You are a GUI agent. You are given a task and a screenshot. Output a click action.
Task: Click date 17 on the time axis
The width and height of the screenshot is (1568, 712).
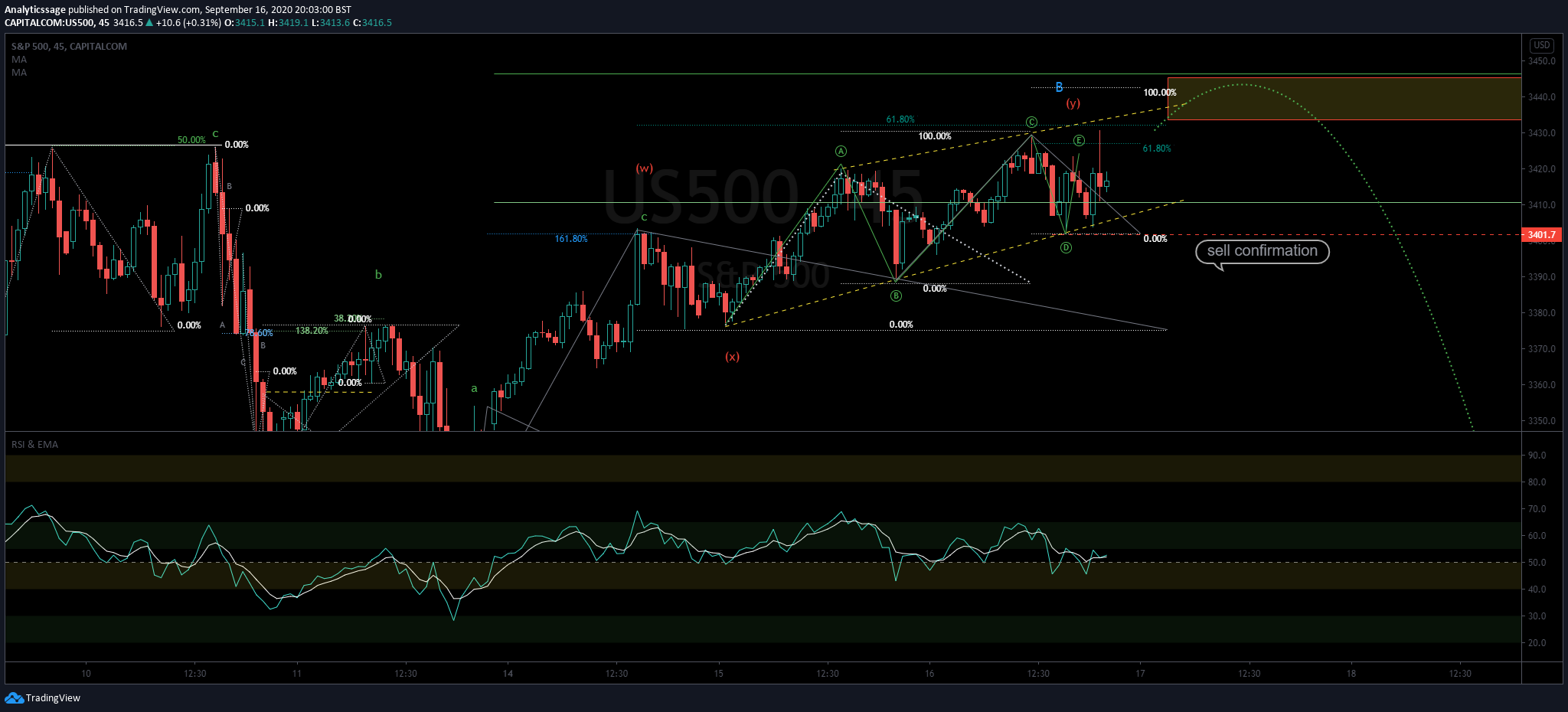click(x=1140, y=674)
